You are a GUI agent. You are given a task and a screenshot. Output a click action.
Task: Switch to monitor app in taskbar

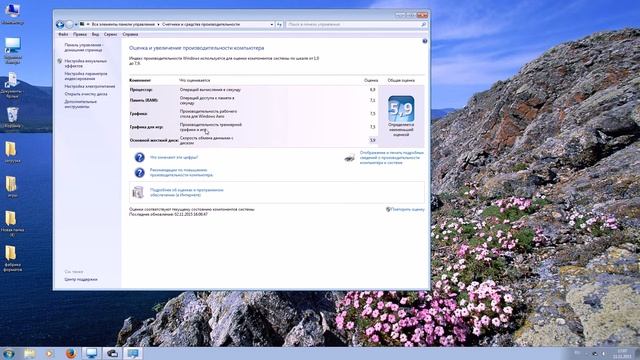(91, 353)
